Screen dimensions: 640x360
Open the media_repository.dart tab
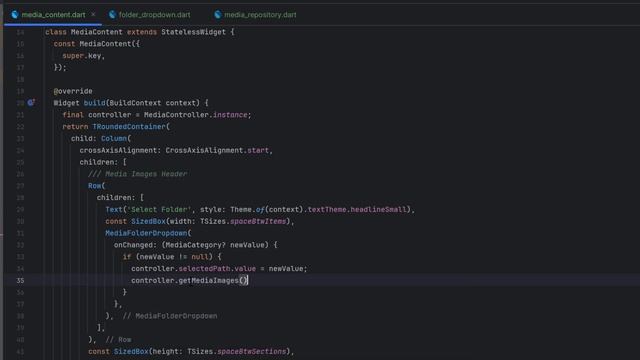pos(260,15)
